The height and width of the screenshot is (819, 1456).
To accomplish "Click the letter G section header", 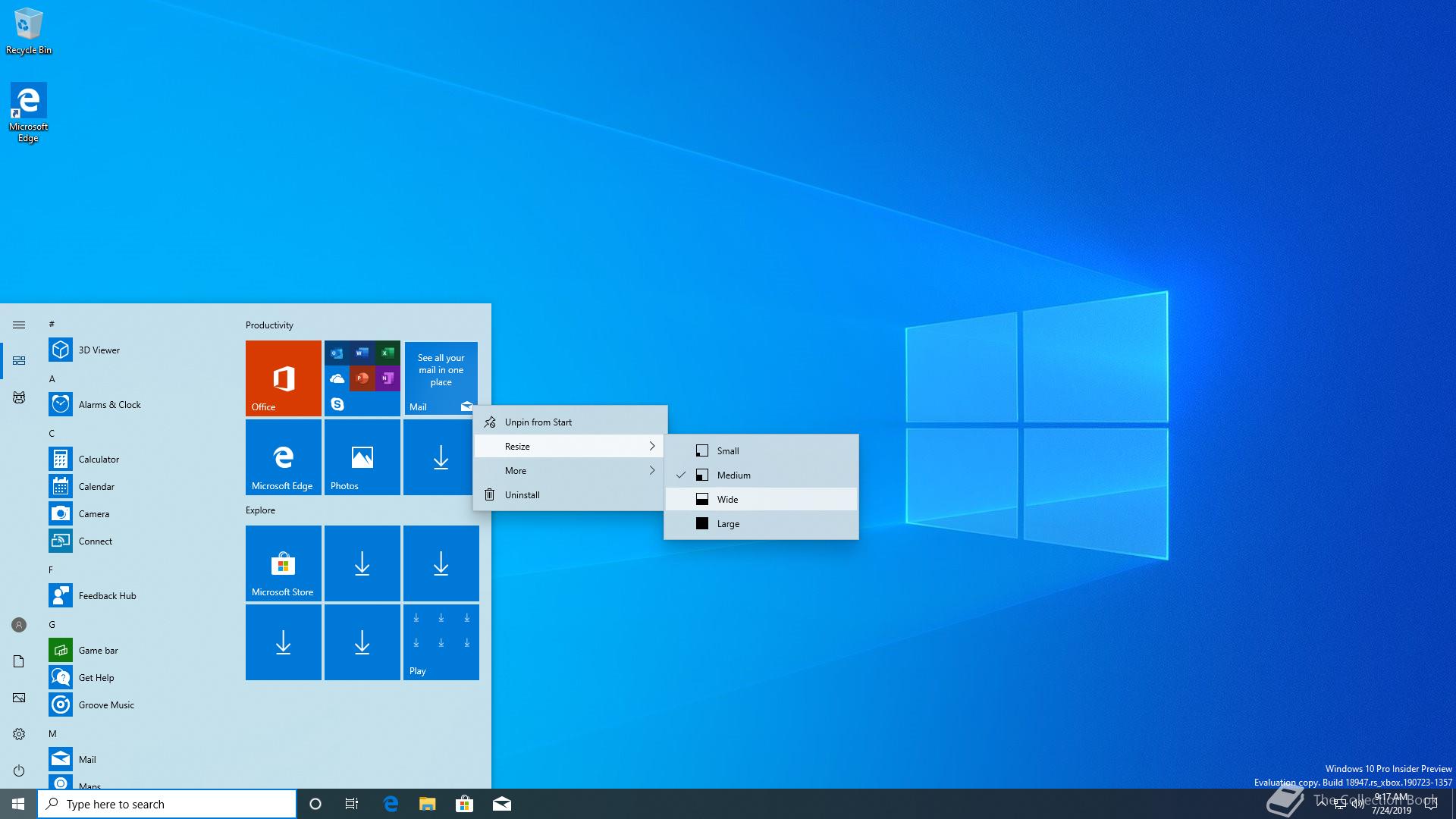I will tap(52, 624).
